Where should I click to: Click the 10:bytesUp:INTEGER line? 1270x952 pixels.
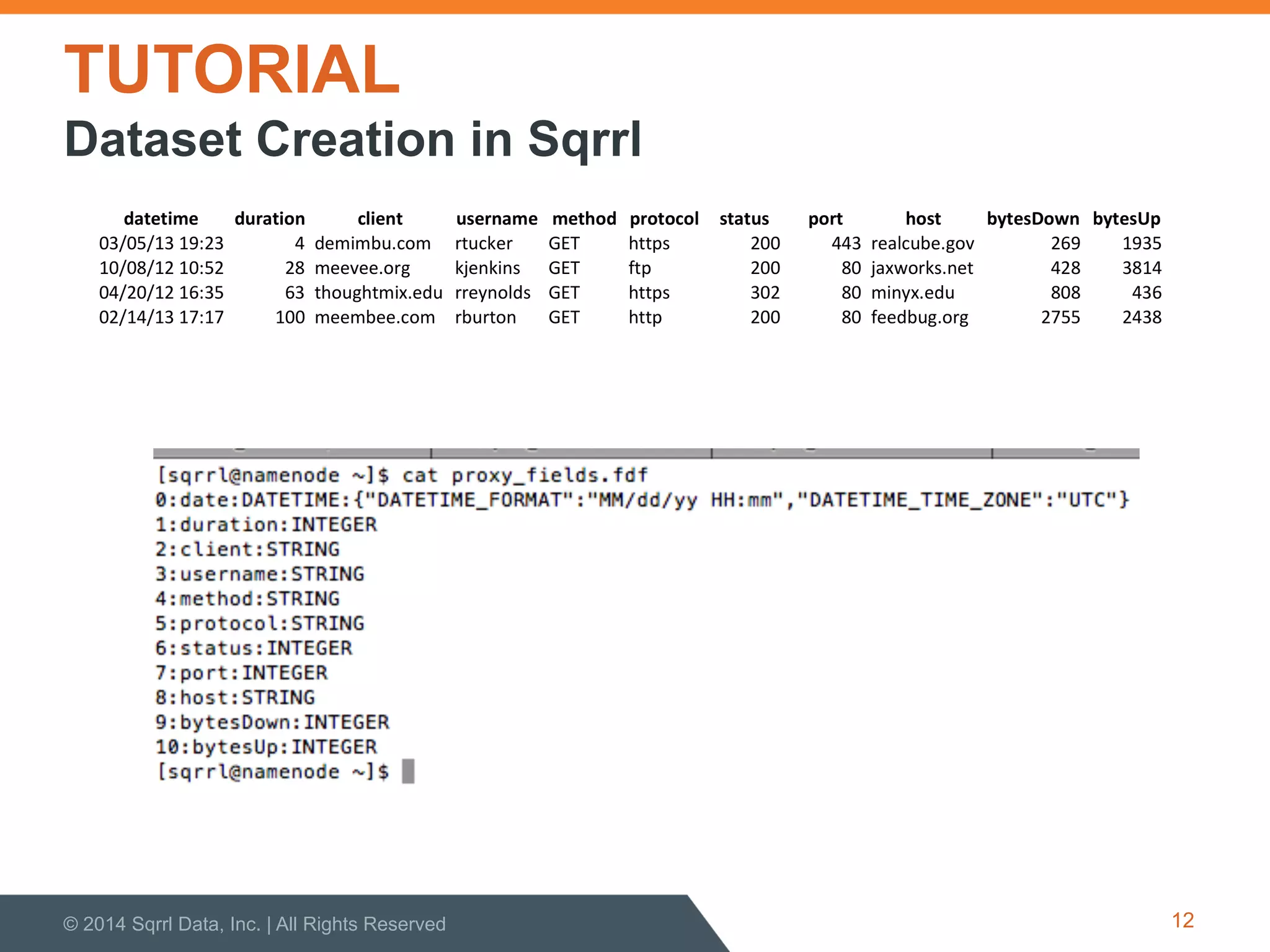(266, 748)
